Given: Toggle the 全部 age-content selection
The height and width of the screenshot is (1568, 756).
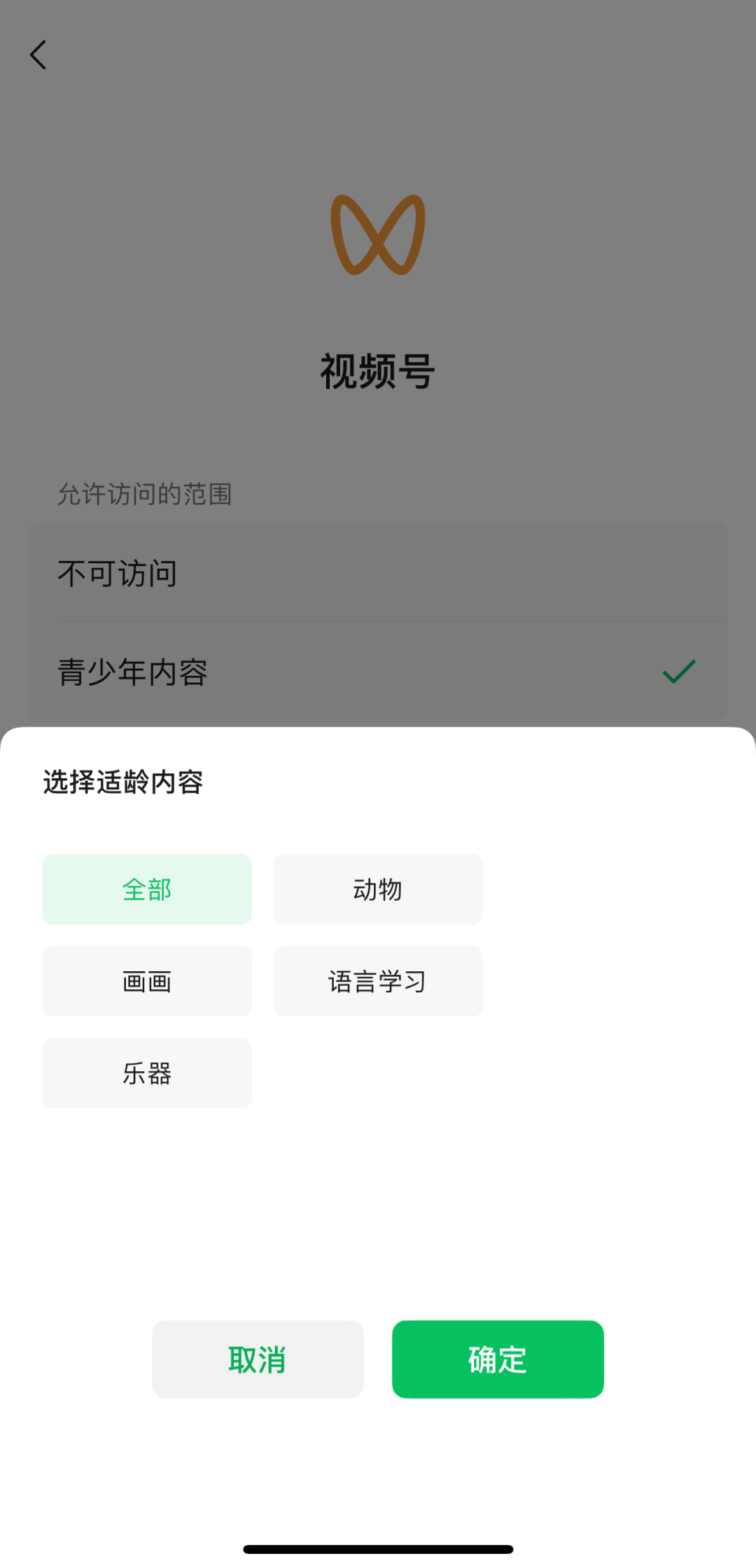Looking at the screenshot, I should pos(147,889).
